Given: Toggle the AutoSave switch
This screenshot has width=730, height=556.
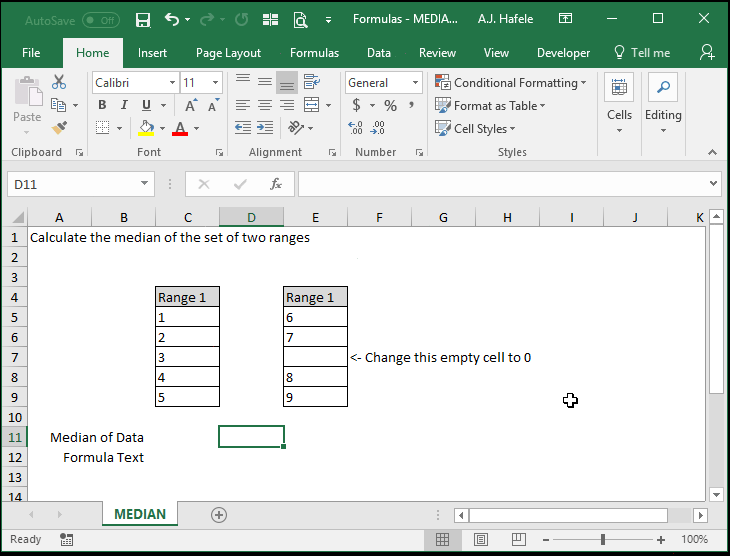Looking at the screenshot, I should (x=101, y=20).
